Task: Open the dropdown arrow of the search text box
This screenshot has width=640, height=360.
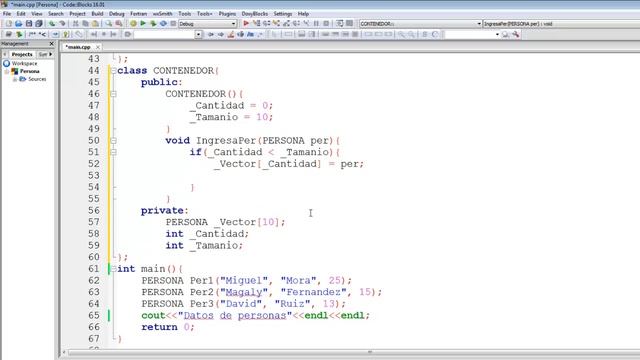Action: click(198, 35)
